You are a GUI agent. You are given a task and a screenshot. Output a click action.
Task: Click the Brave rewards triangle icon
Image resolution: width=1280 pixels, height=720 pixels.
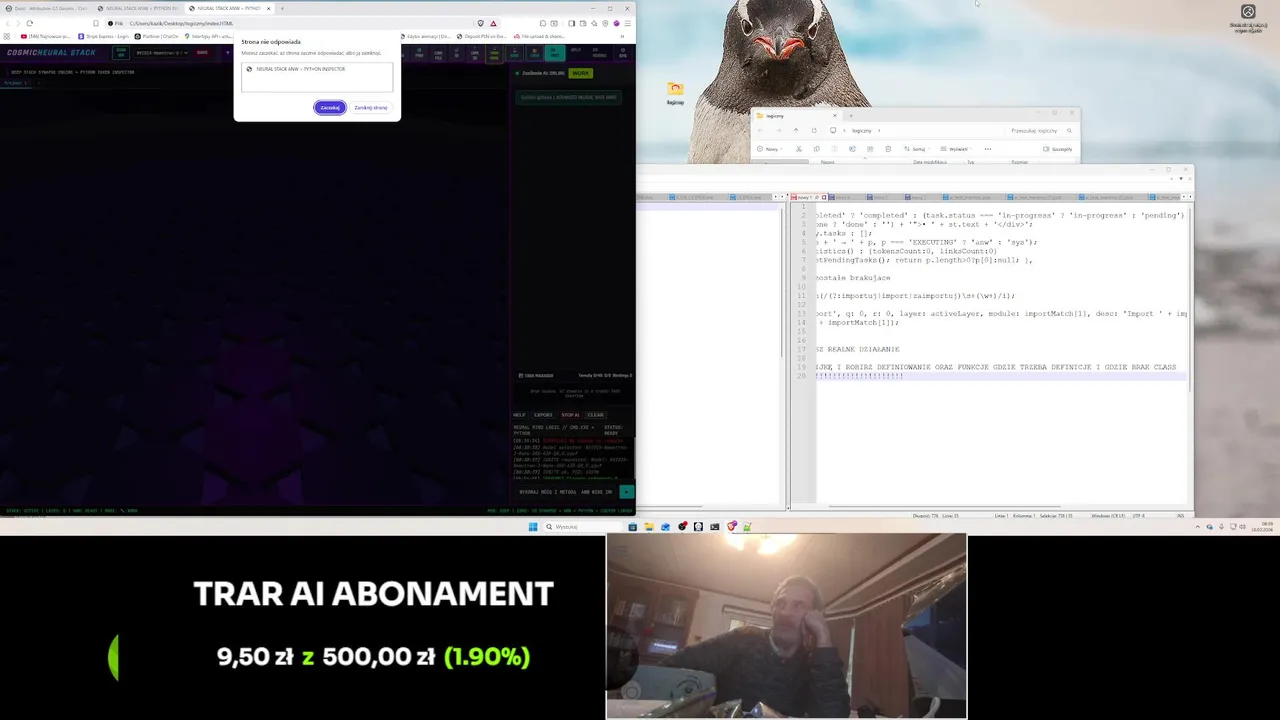click(x=493, y=23)
